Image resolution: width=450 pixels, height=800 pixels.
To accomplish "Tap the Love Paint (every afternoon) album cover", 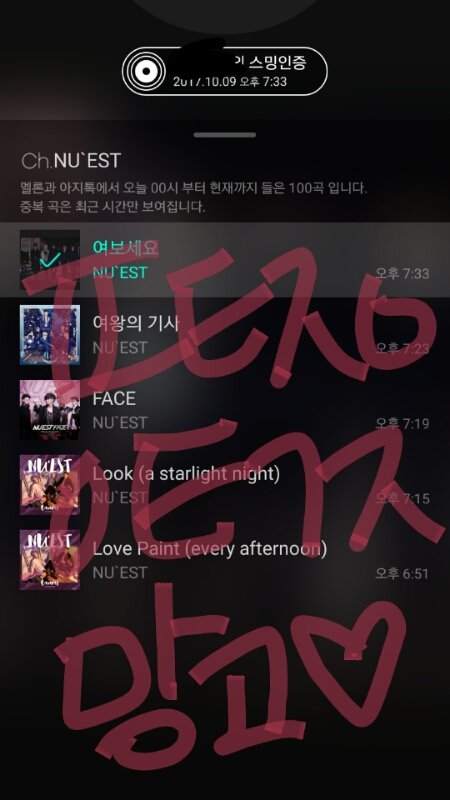I will pos(50,560).
